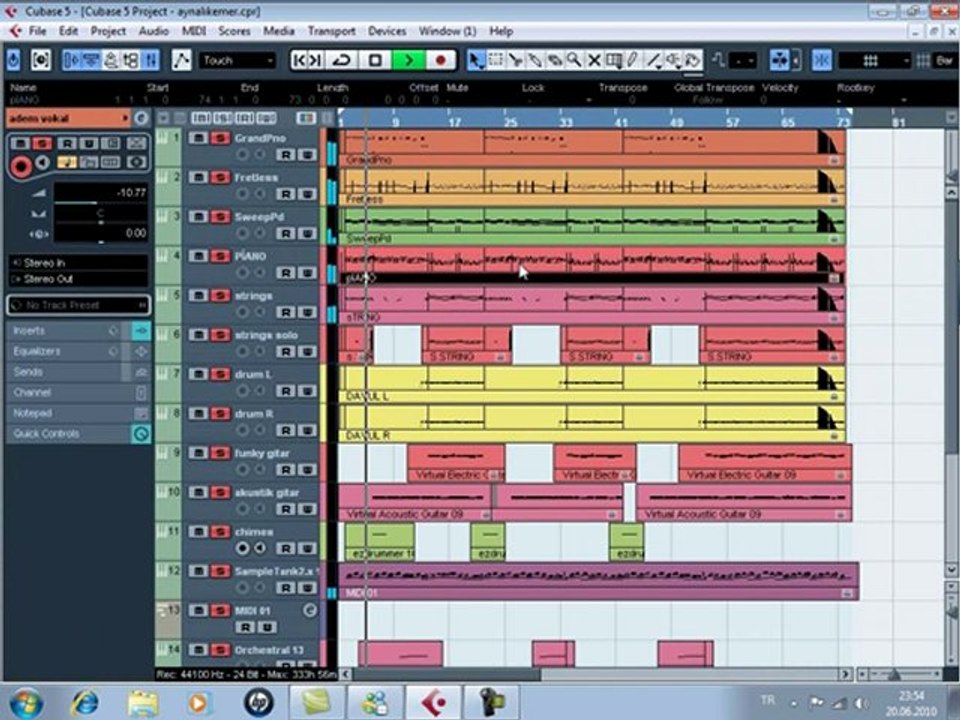Mute the GrandPno track
Viewport: 960px width, 720px height.
point(198,138)
